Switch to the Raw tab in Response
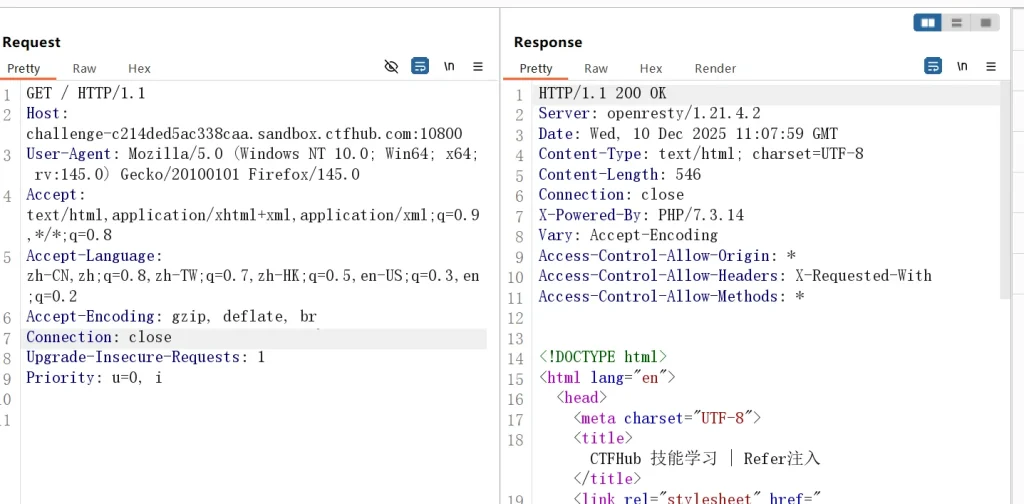 (596, 68)
